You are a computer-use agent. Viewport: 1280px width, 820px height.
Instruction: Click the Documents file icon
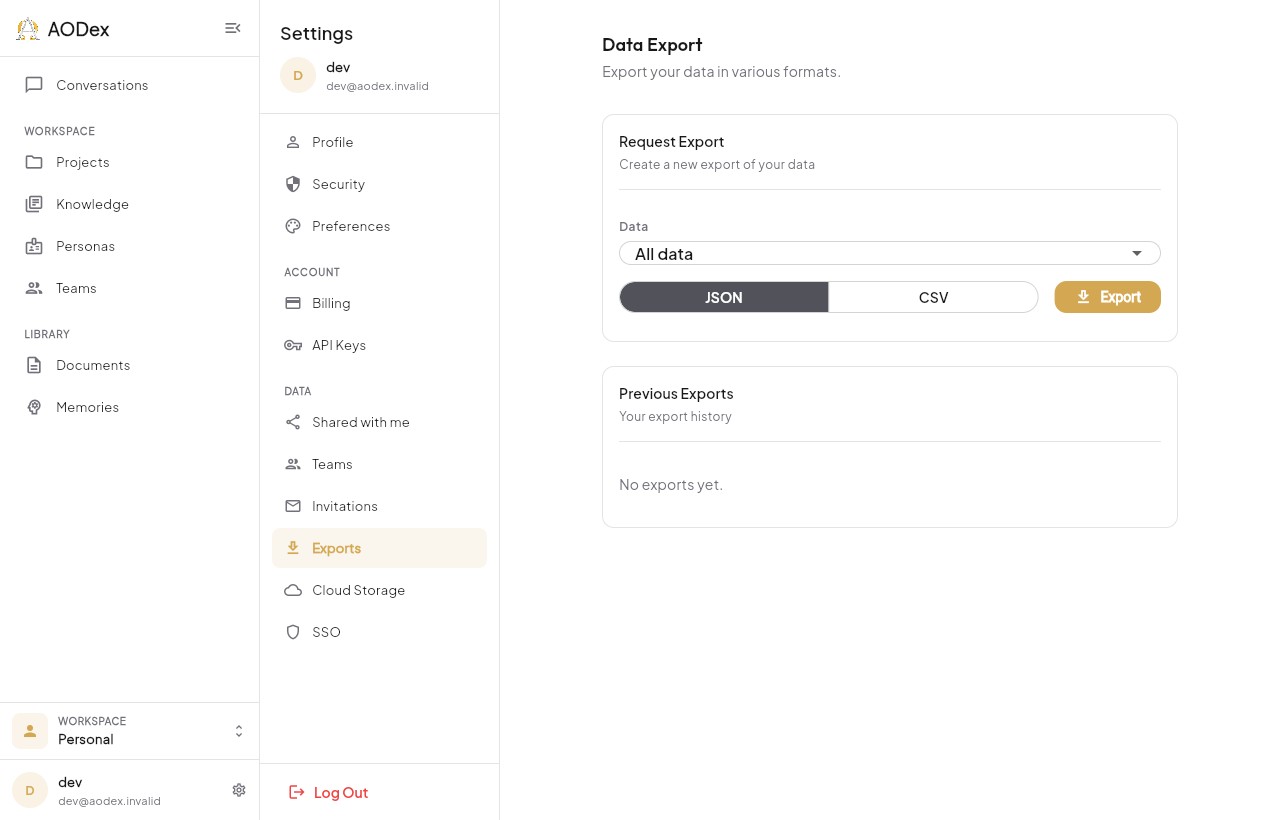click(x=34, y=365)
